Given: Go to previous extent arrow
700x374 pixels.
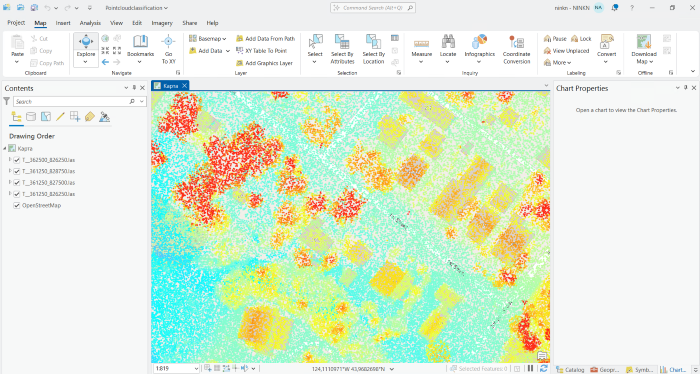Looking at the screenshot, I should 105,62.
